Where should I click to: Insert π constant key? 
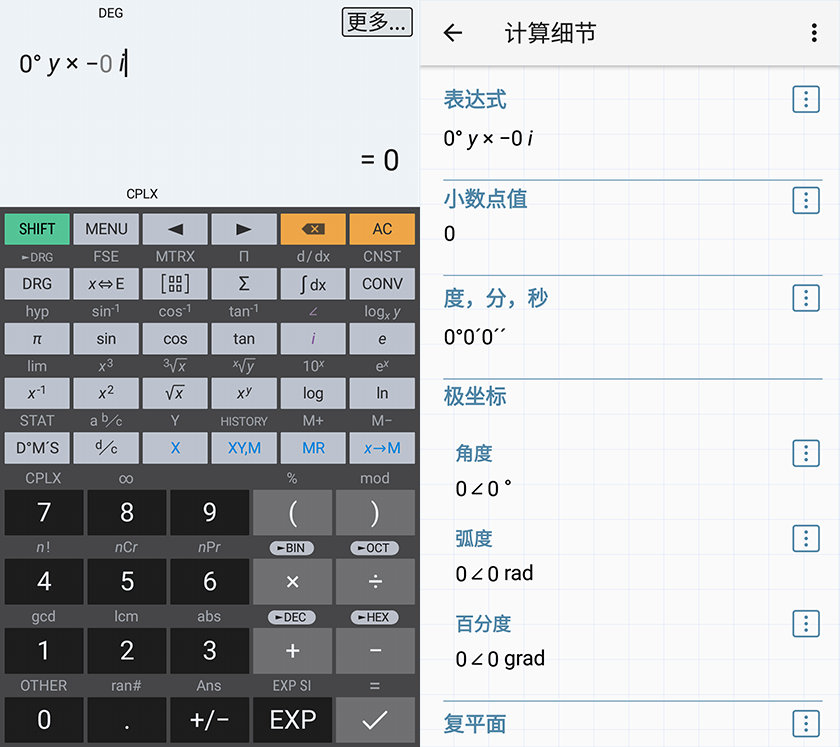click(37, 339)
